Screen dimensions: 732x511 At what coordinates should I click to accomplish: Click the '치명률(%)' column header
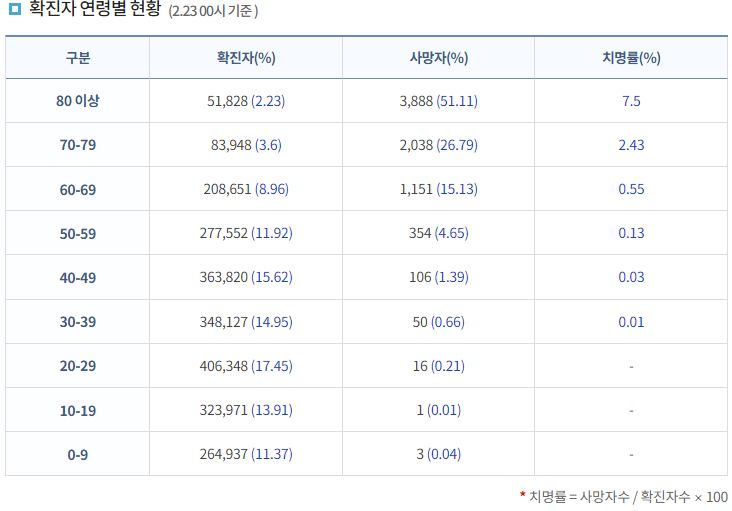[x=631, y=58]
